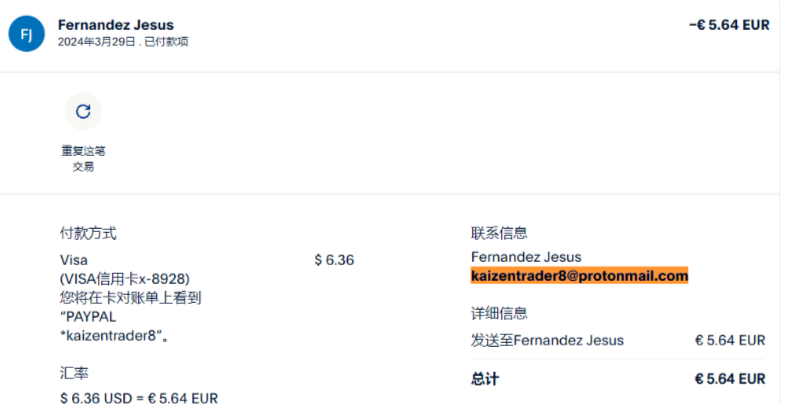Click the kaizentrader8@protonmail.com email address
798x404 pixels.
click(579, 276)
